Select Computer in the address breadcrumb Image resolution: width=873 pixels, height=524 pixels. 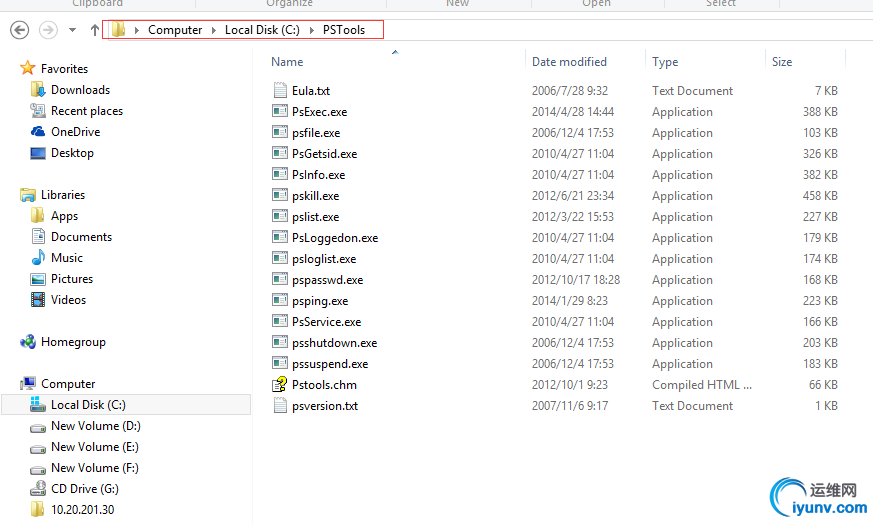click(175, 30)
